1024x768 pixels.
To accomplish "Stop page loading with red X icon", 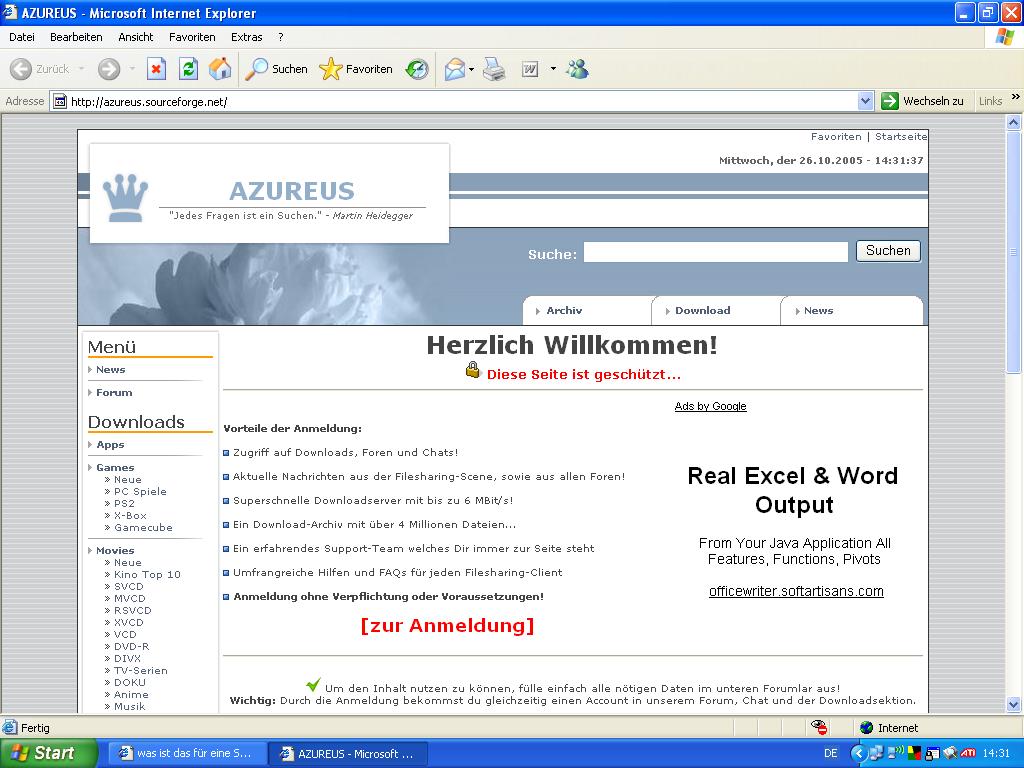I will point(156,69).
